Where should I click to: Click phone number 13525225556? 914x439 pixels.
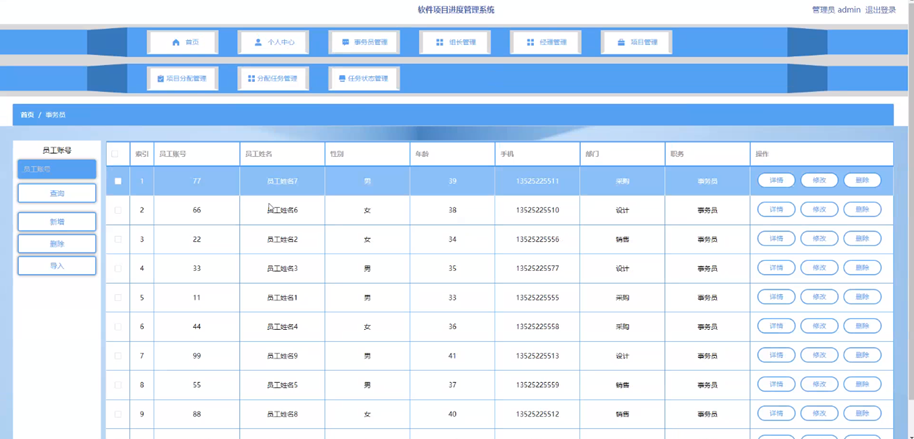[537, 239]
